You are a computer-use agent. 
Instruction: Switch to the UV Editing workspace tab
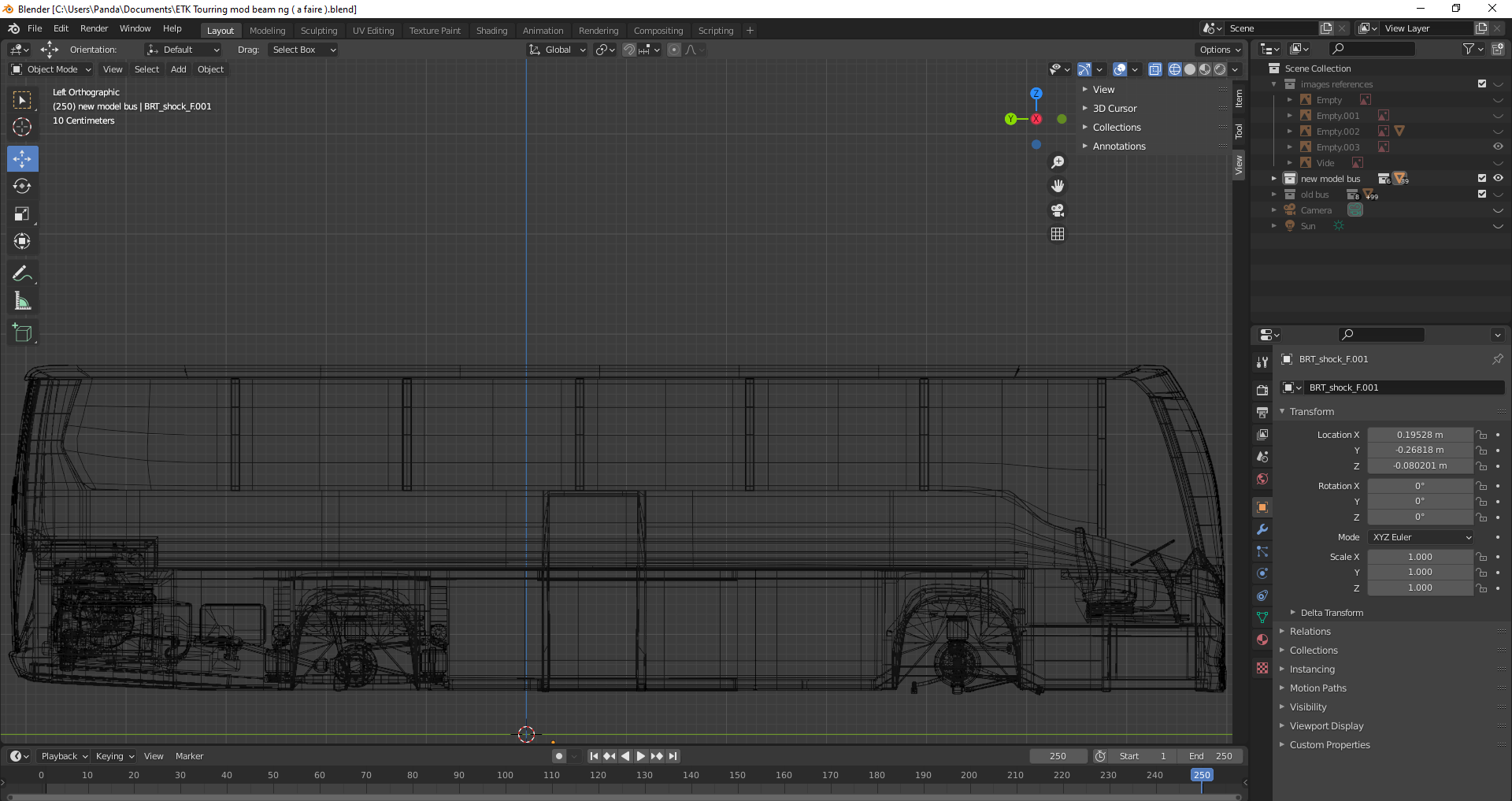(373, 31)
